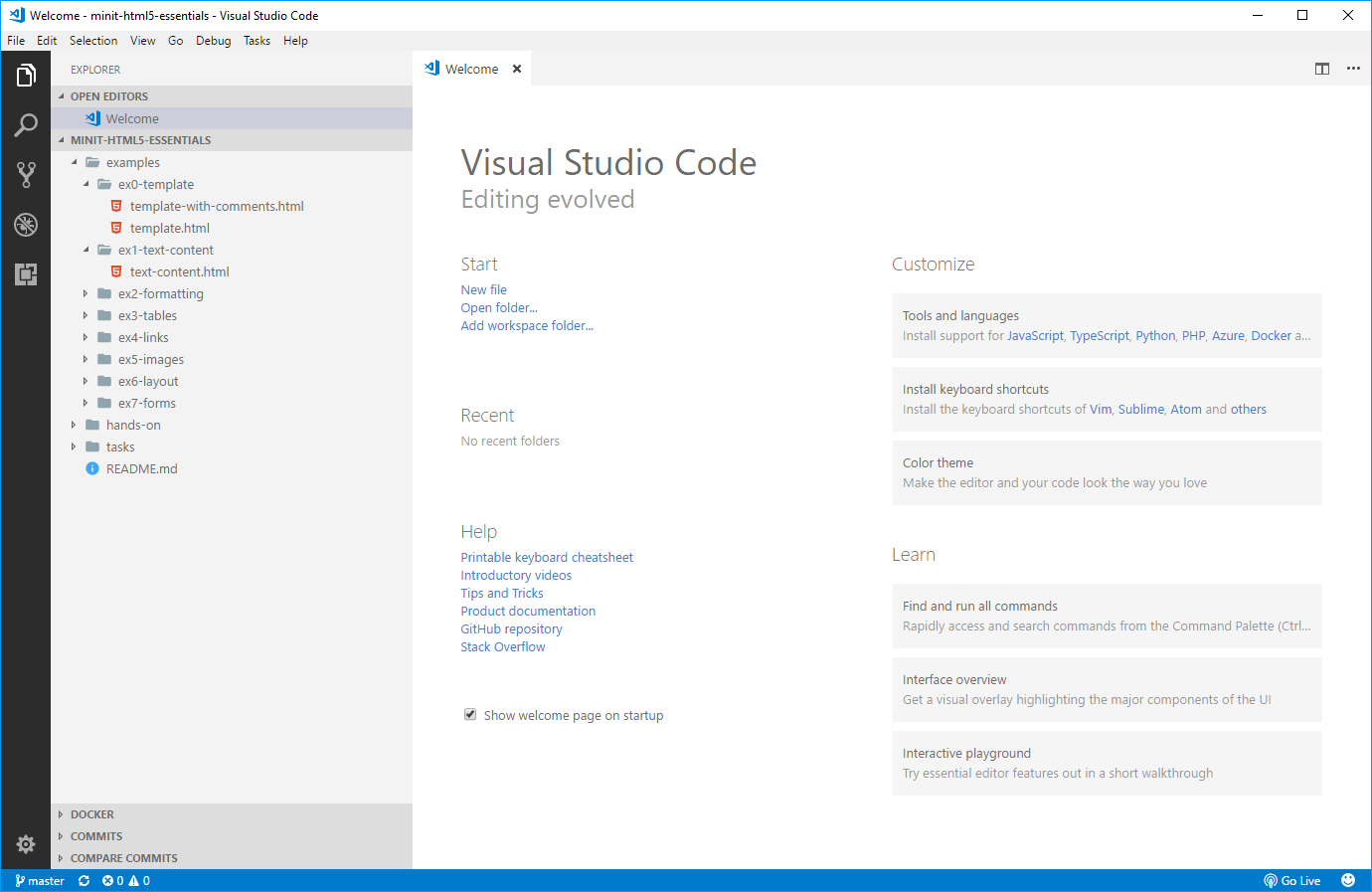Click the New file link
Image resolution: width=1372 pixels, height=892 pixels.
484,289
